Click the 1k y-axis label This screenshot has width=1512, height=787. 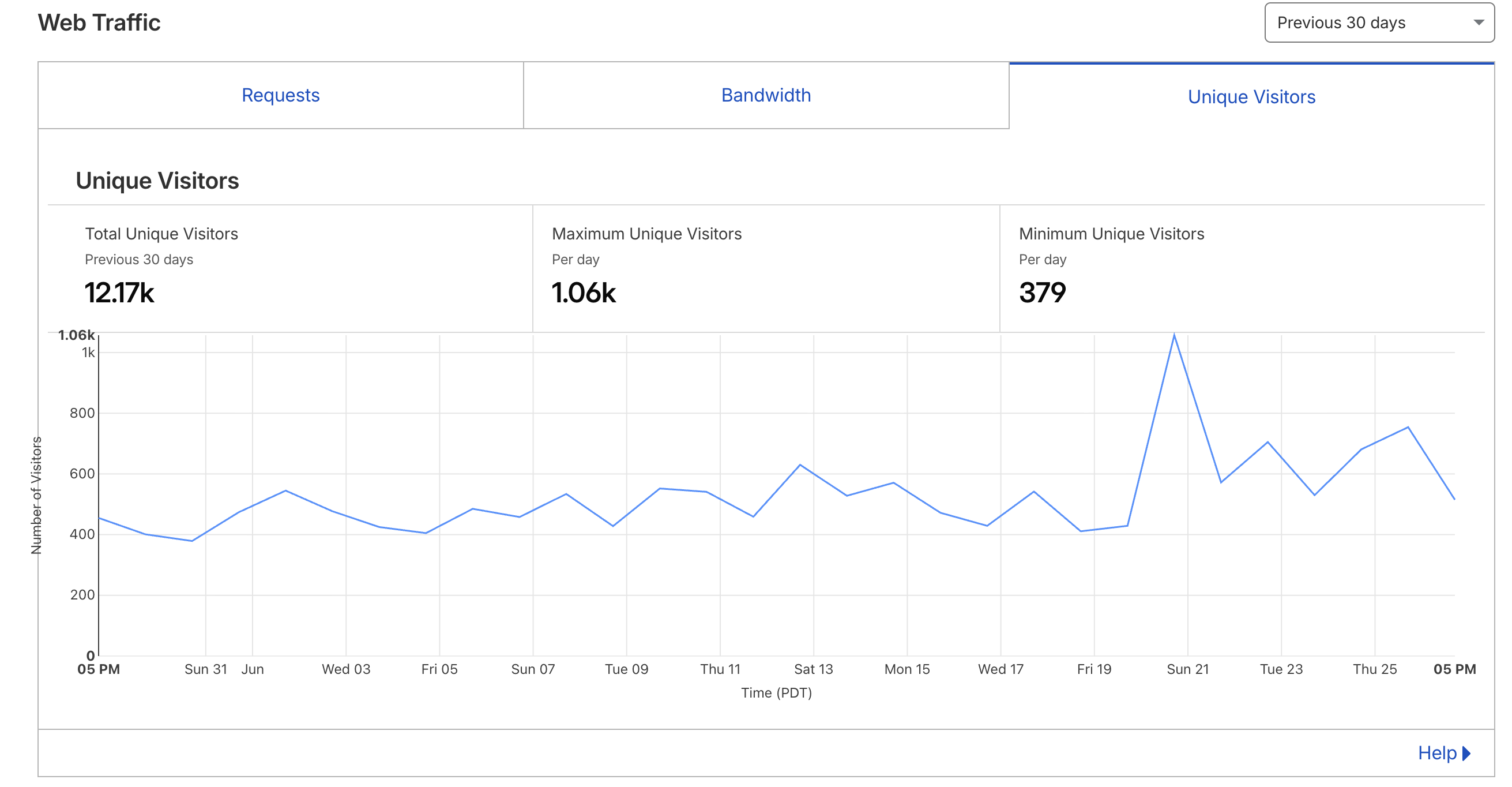click(x=88, y=353)
